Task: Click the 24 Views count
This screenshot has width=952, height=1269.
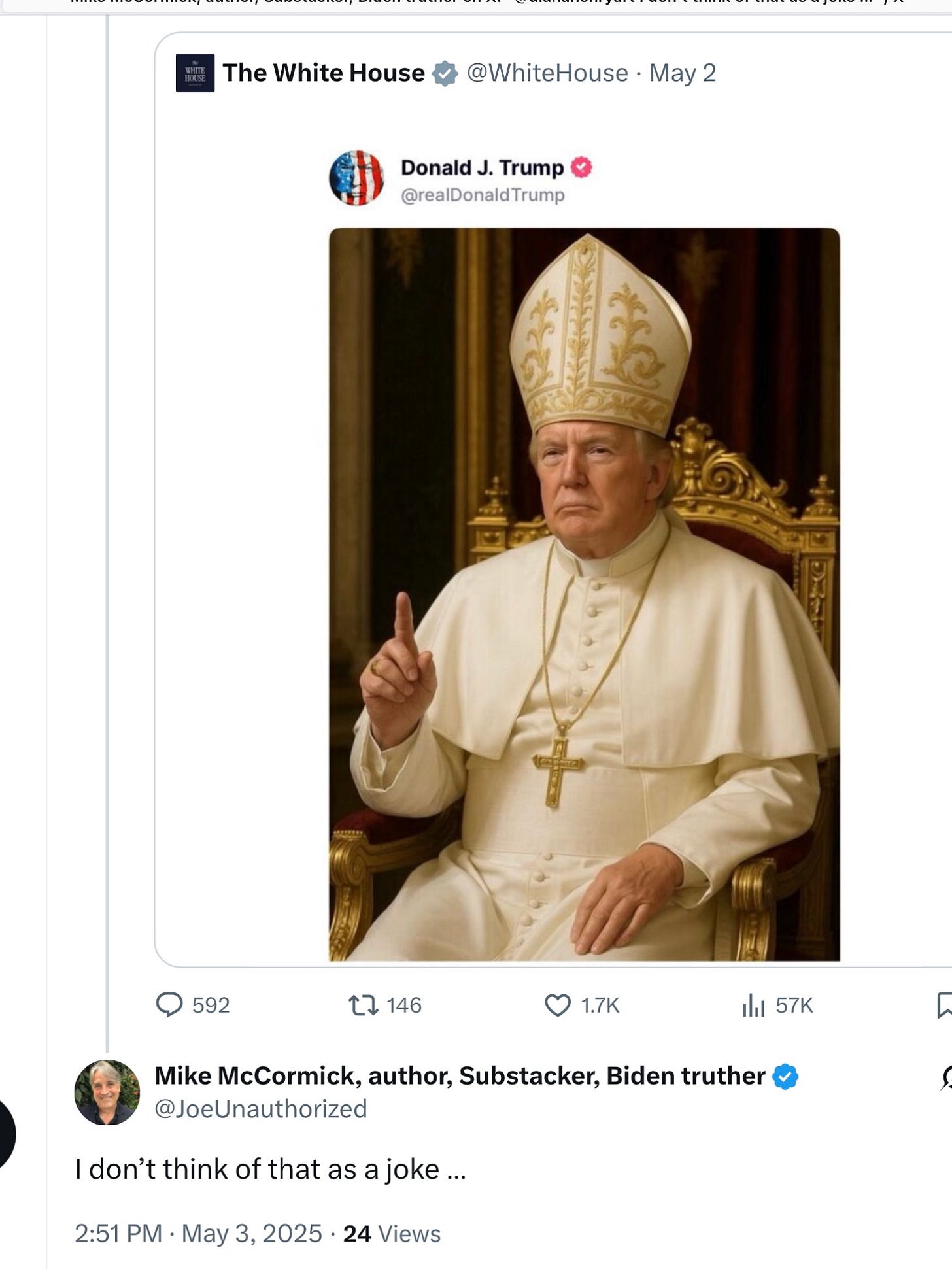Action: click(x=392, y=1234)
